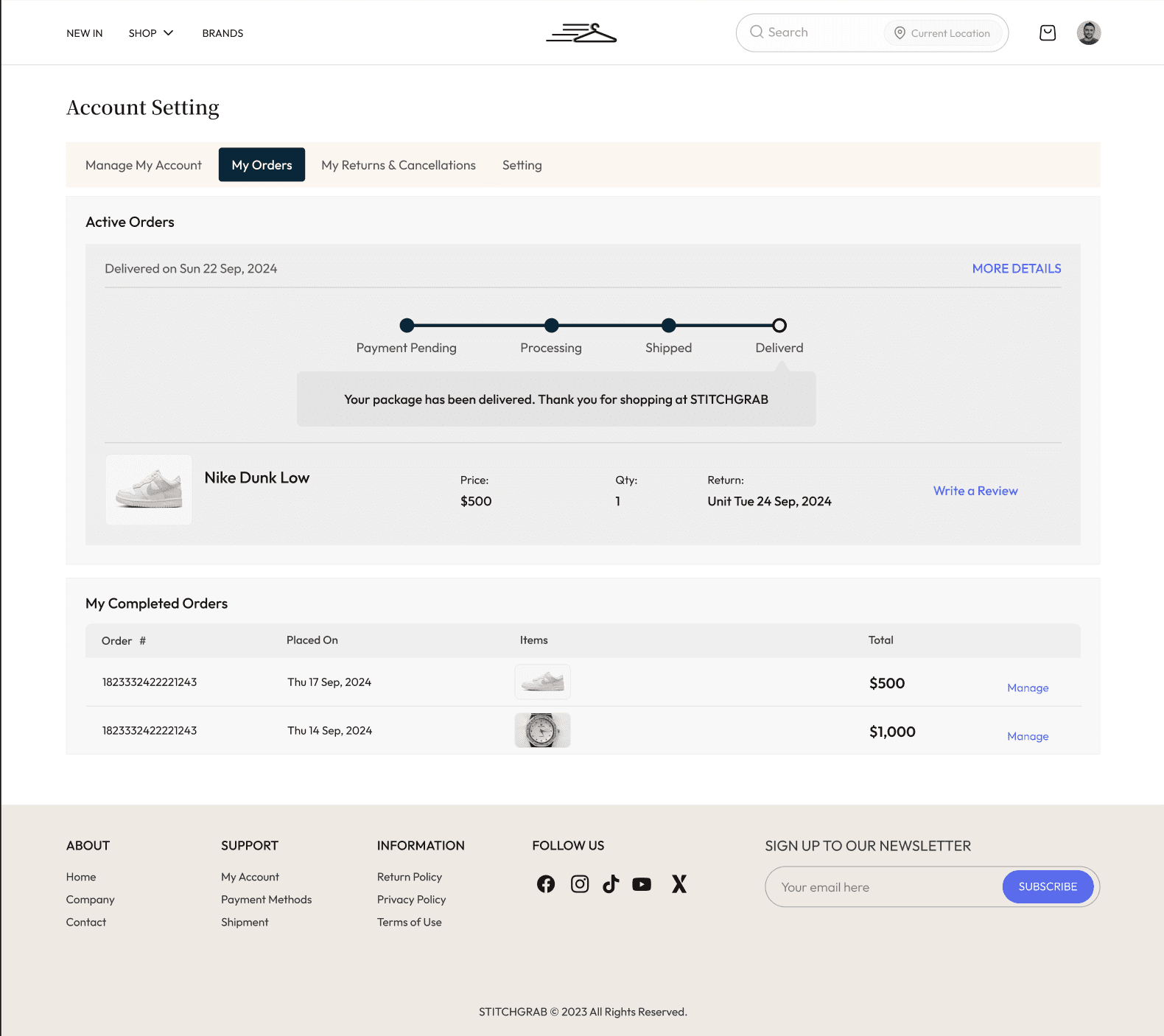Expand the SHOP dropdown chevron

click(x=169, y=33)
